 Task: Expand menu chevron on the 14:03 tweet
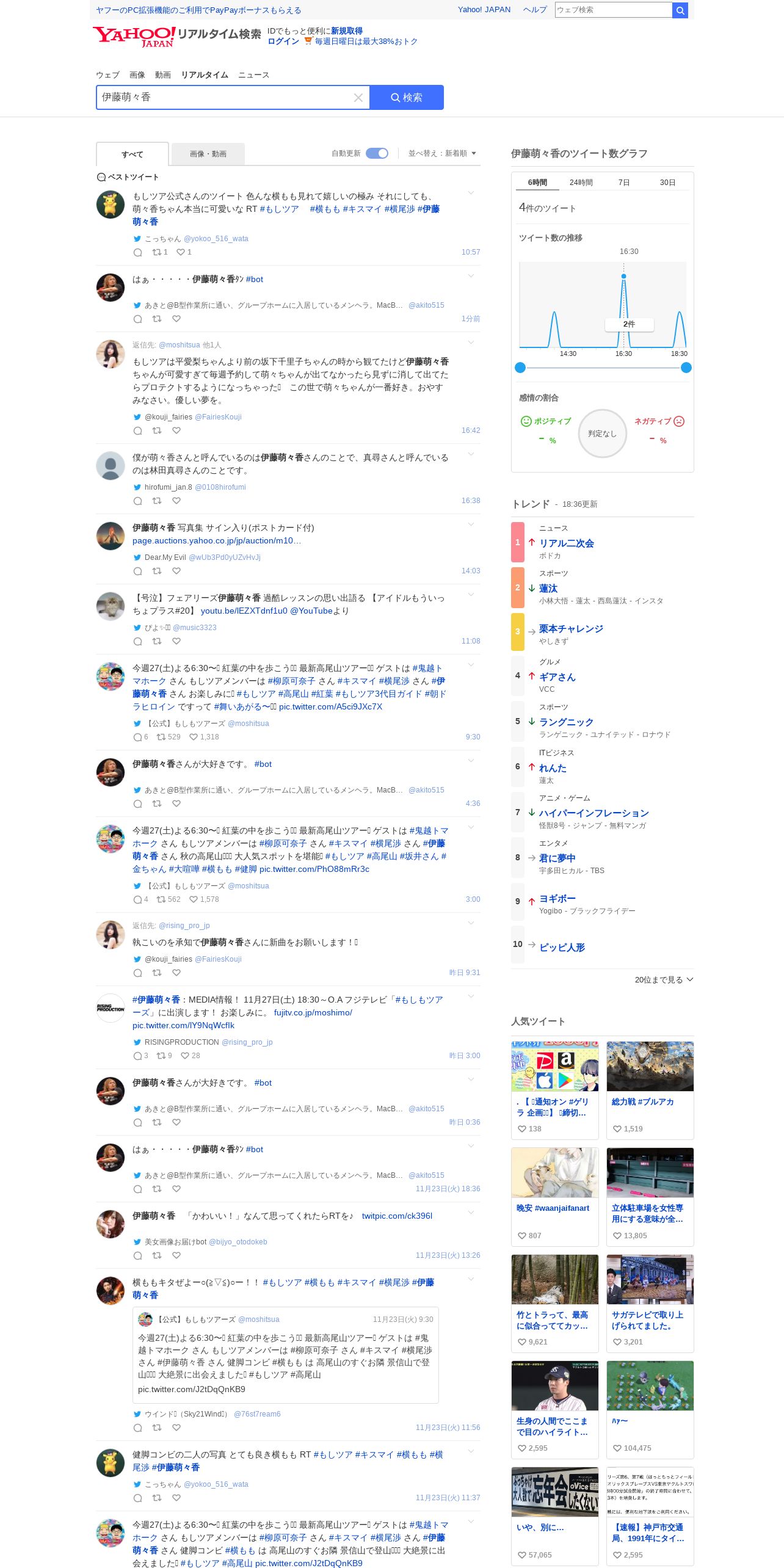click(x=471, y=524)
